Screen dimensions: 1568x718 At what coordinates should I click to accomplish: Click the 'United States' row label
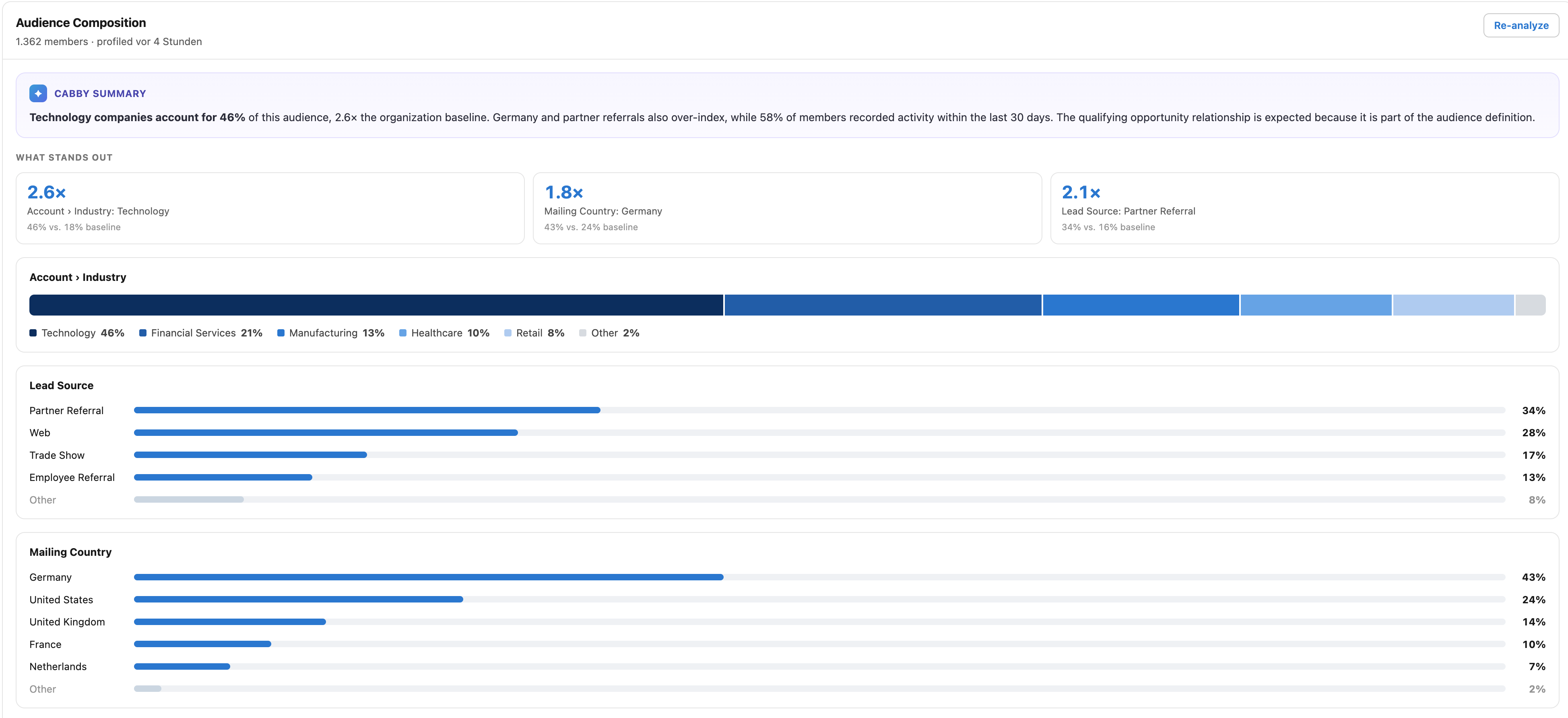pos(62,599)
